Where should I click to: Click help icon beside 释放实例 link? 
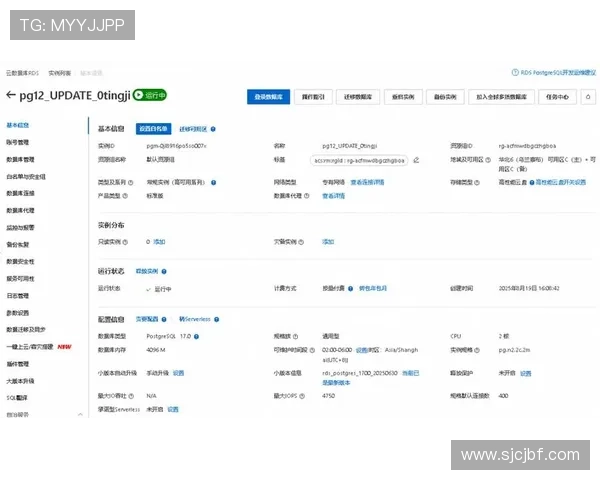(x=164, y=271)
